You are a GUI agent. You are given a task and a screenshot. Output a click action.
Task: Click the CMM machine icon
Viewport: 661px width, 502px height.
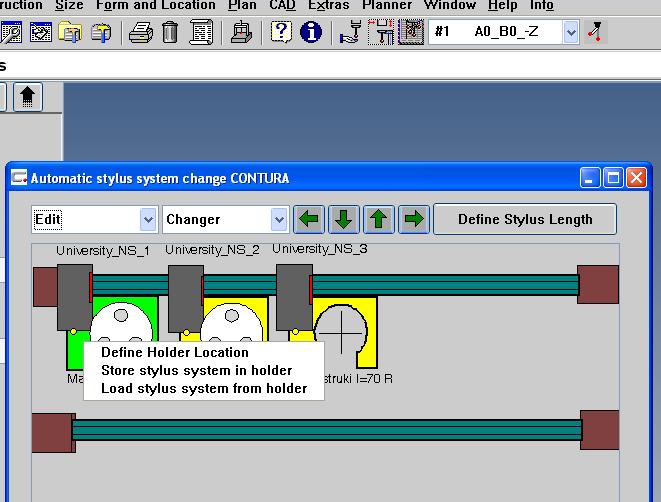[241, 32]
